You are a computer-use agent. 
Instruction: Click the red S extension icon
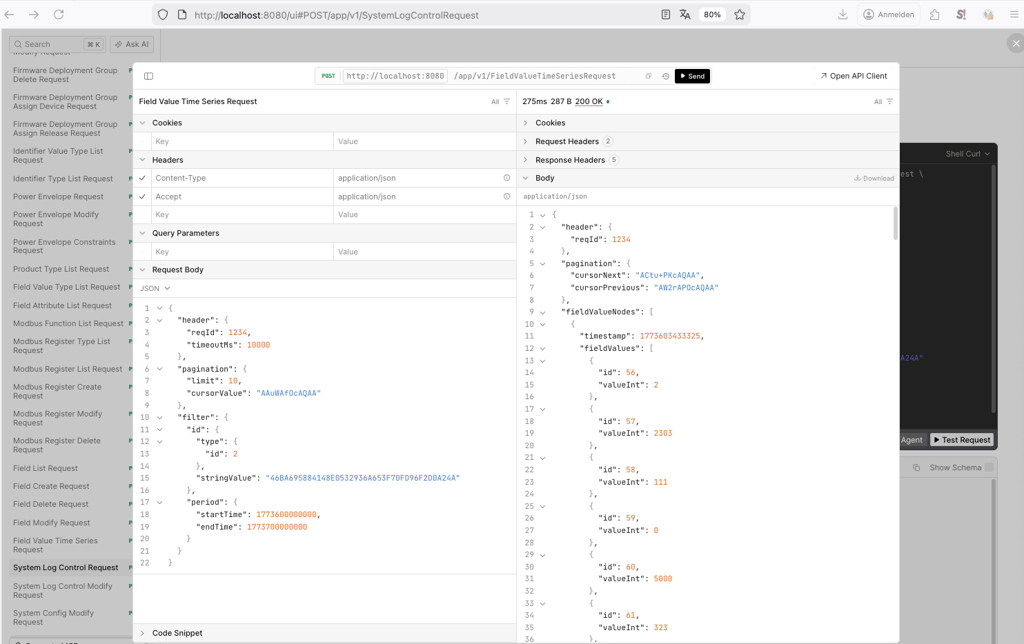coord(961,14)
